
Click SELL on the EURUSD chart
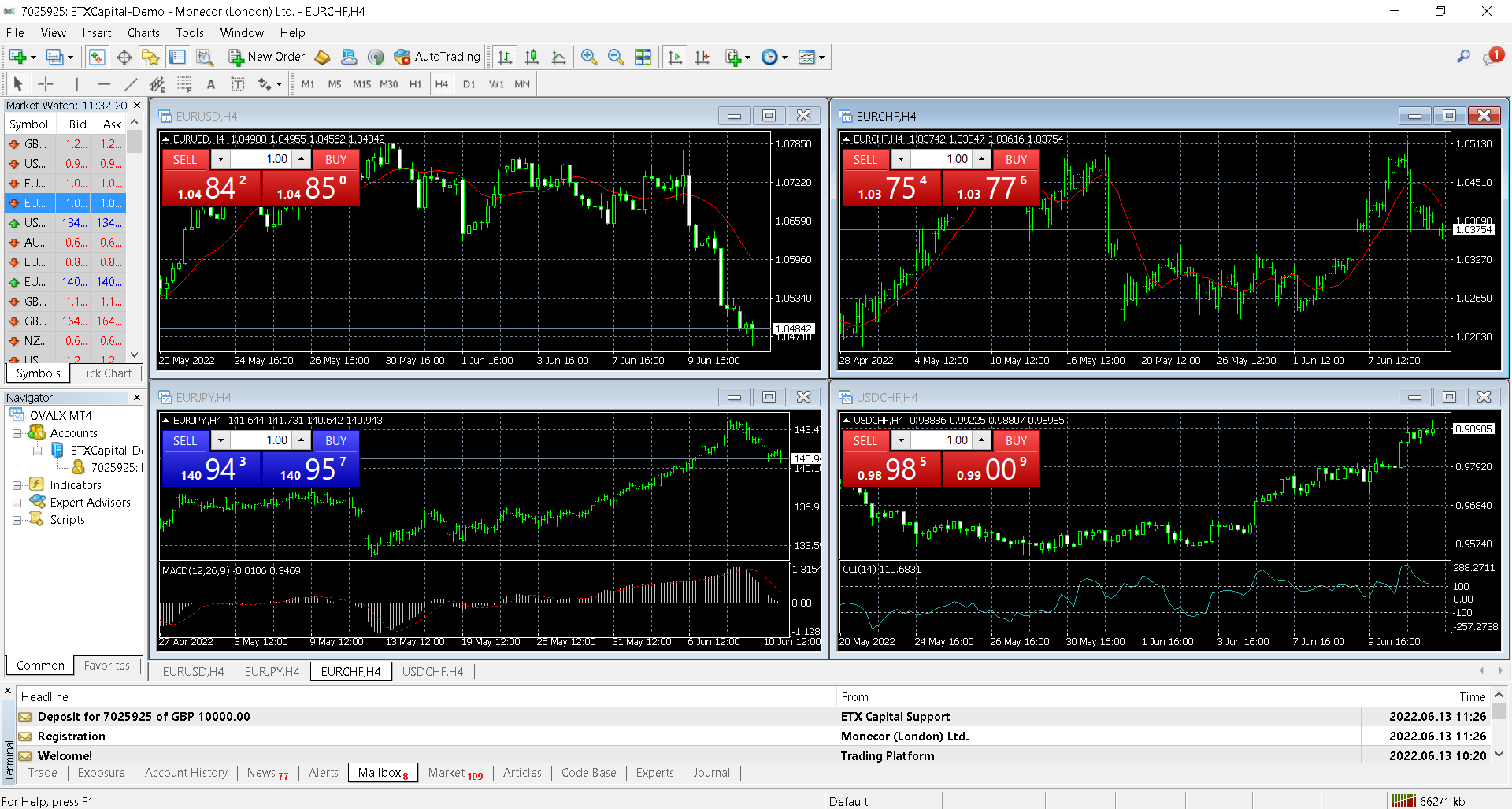coord(185,159)
